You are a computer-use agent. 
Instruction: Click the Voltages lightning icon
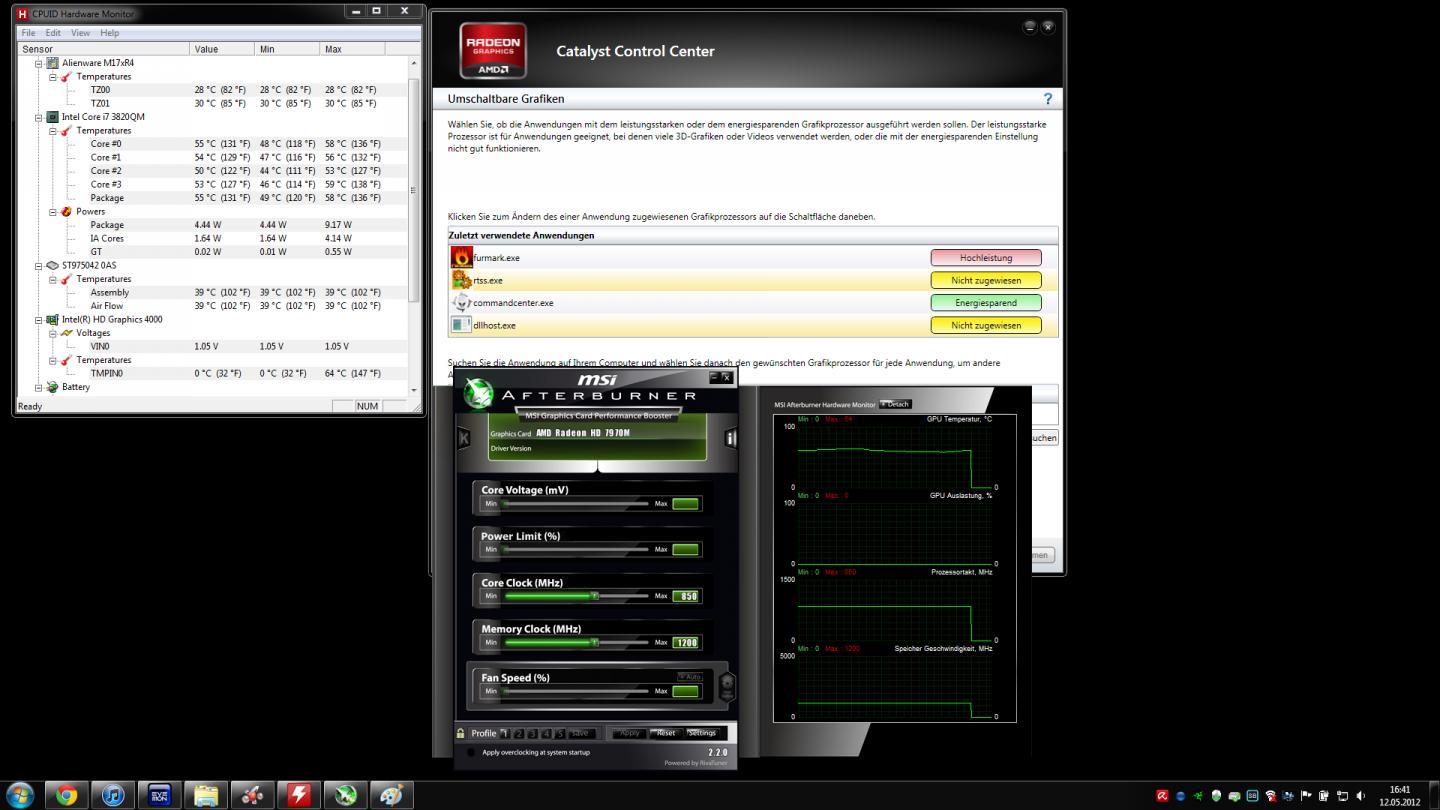(x=67, y=333)
